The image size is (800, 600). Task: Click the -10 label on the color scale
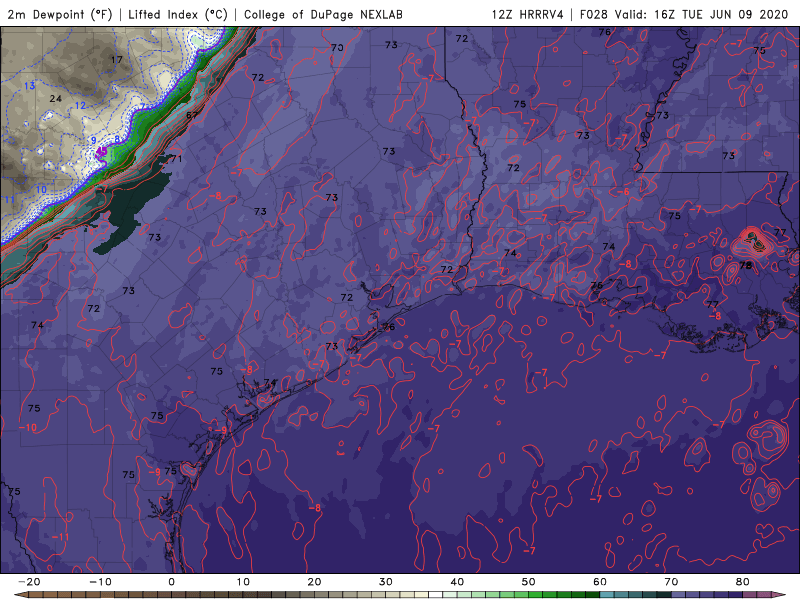coord(100,582)
